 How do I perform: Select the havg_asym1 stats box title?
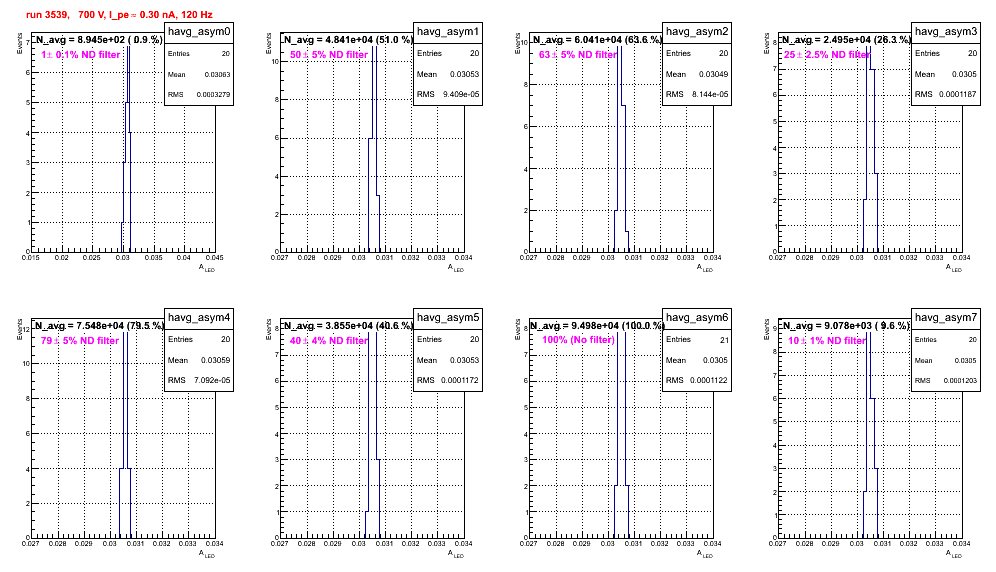pos(448,32)
